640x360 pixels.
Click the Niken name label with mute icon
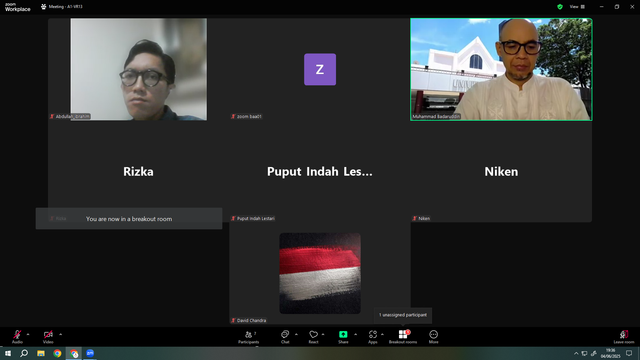(421, 218)
